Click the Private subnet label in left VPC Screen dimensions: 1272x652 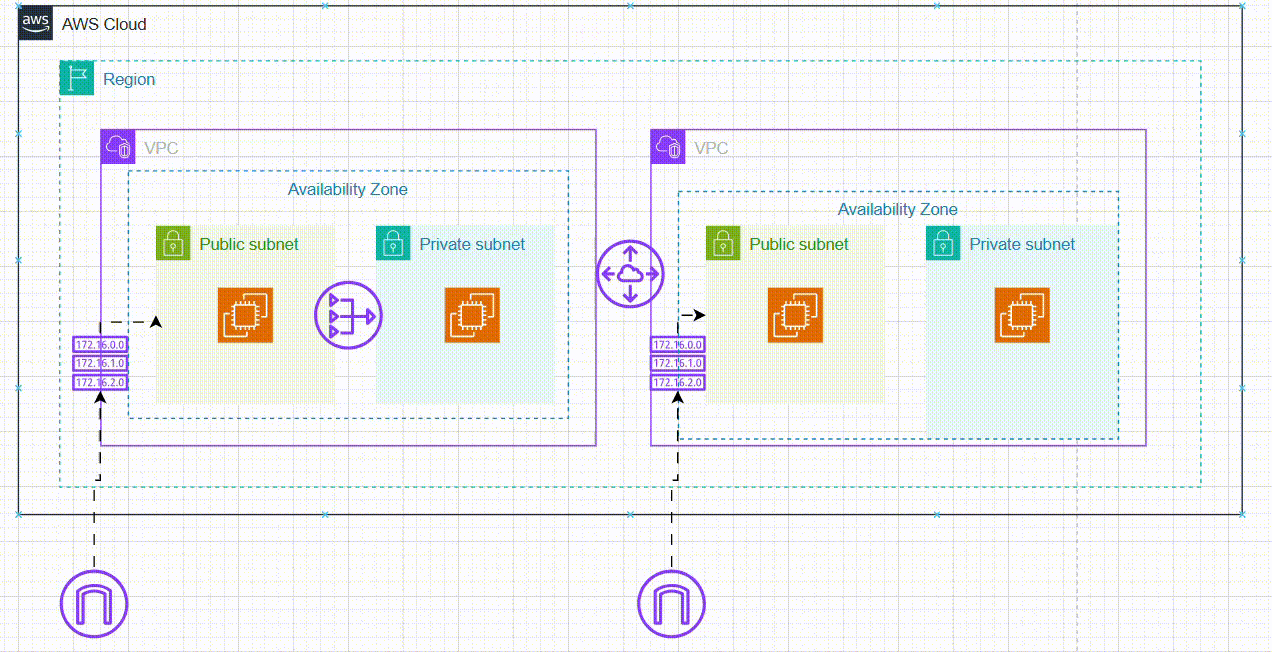point(472,243)
